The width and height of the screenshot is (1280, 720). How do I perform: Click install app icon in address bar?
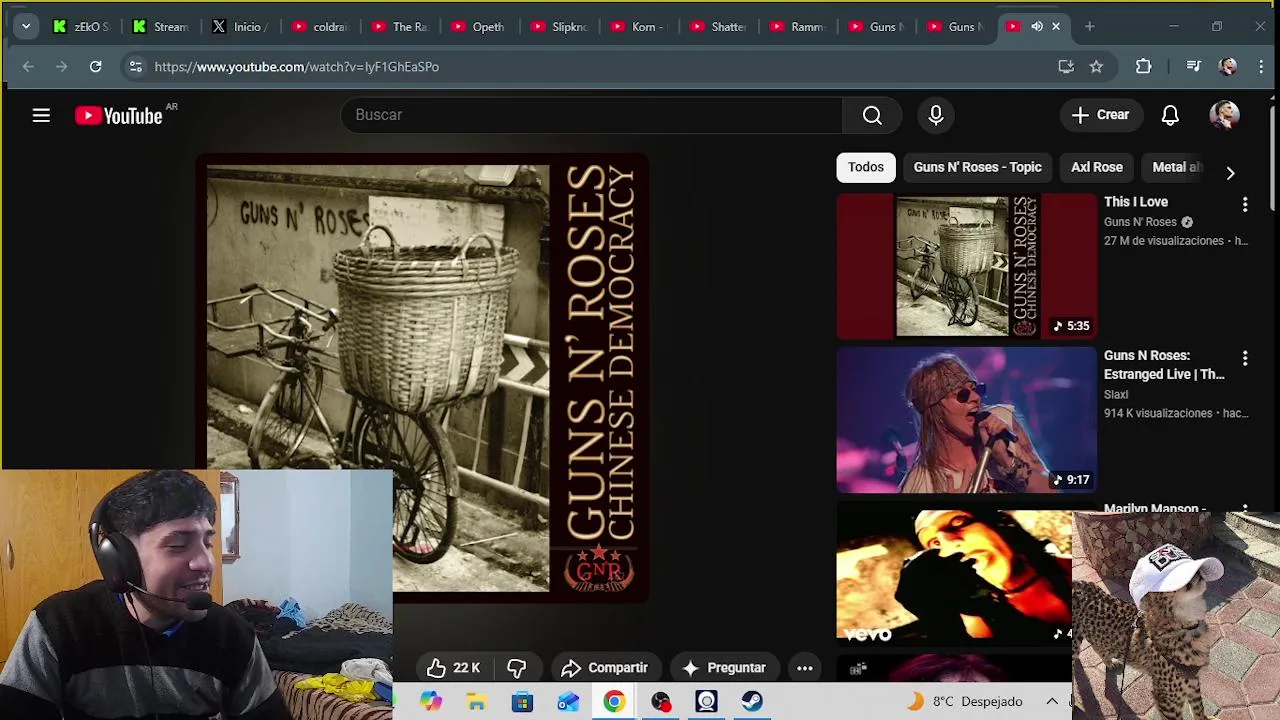pyautogui.click(x=1066, y=67)
